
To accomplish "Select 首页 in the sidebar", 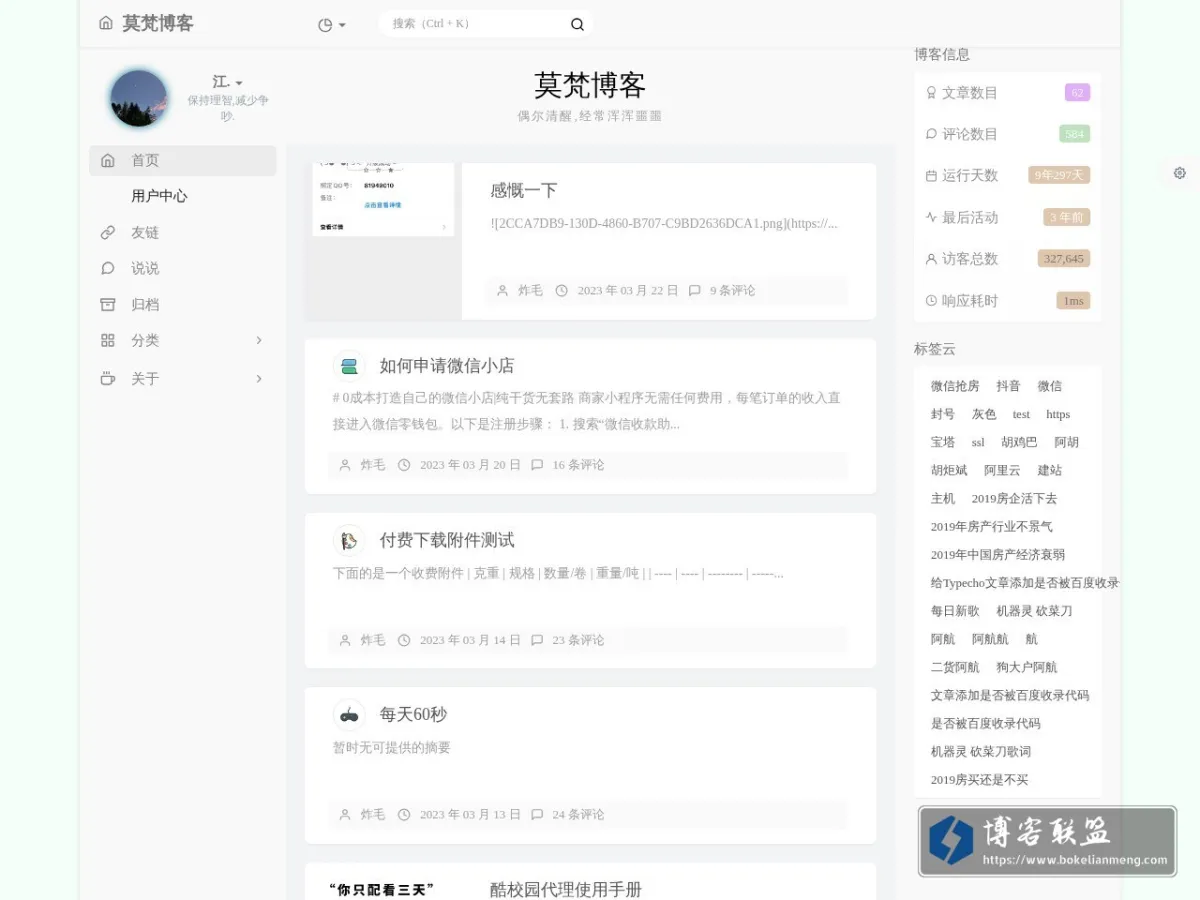I will (183, 160).
